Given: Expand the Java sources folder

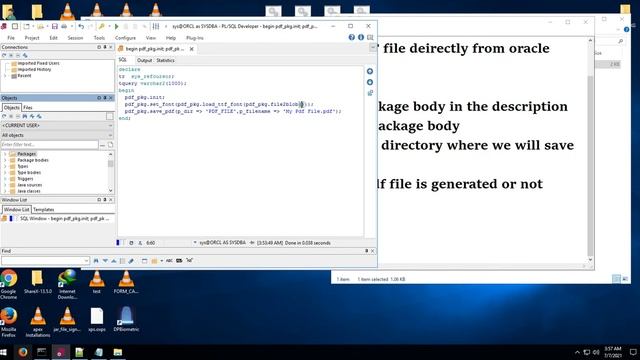Looking at the screenshot, I should click(5, 185).
